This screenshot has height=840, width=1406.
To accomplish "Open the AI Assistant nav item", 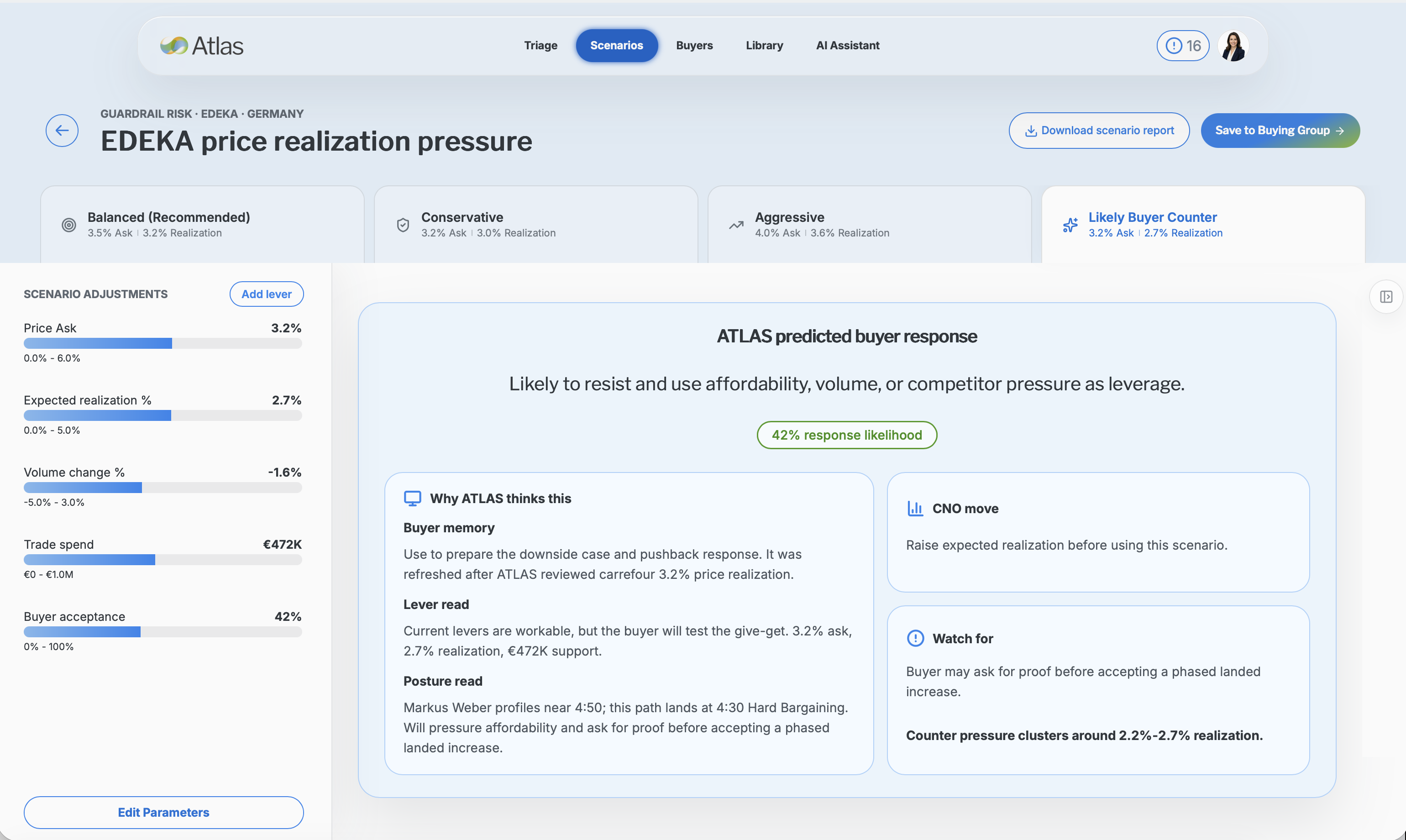I will pos(848,45).
